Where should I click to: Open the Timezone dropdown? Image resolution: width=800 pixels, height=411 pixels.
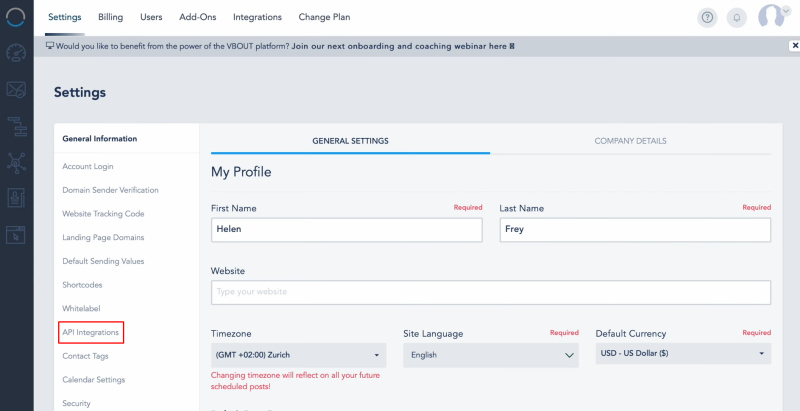pos(298,355)
